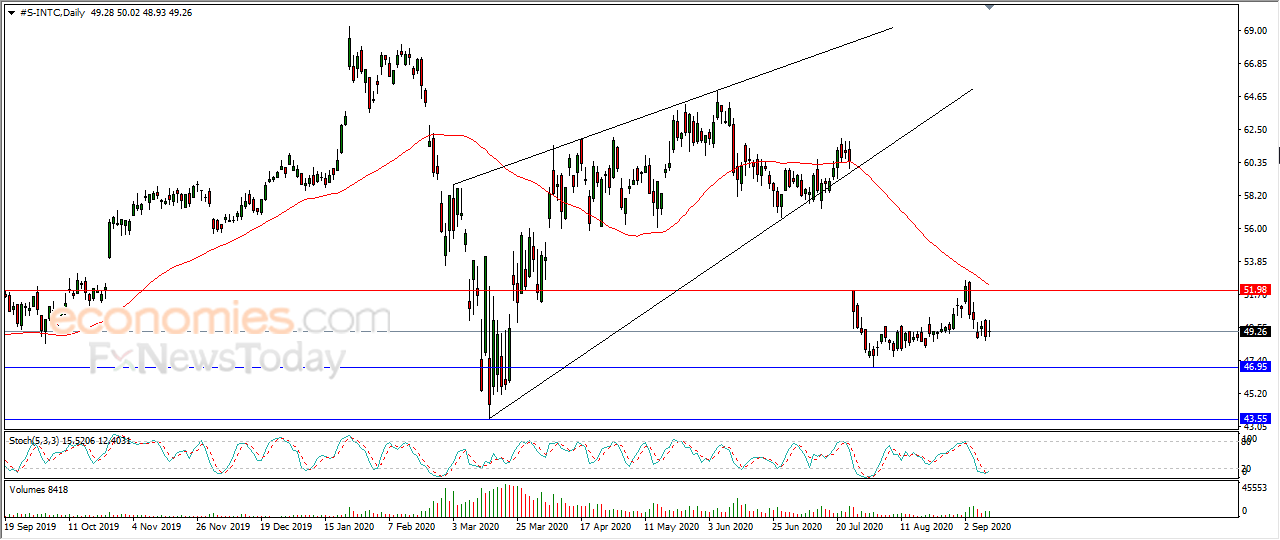The height and width of the screenshot is (540, 1280).
Task: Click the "11 Oct 2019" date label
Action: coord(95,525)
